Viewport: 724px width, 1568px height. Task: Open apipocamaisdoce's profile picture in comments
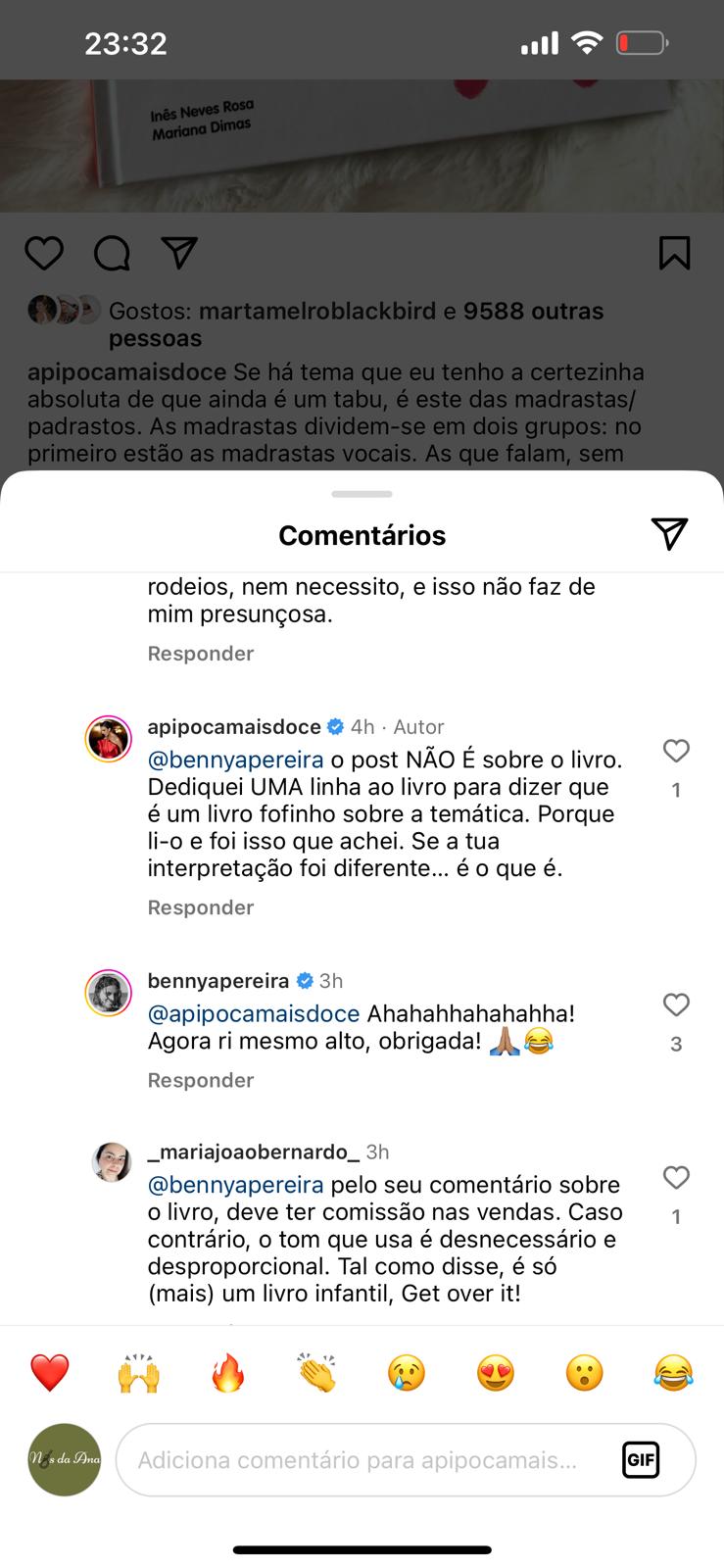(109, 739)
